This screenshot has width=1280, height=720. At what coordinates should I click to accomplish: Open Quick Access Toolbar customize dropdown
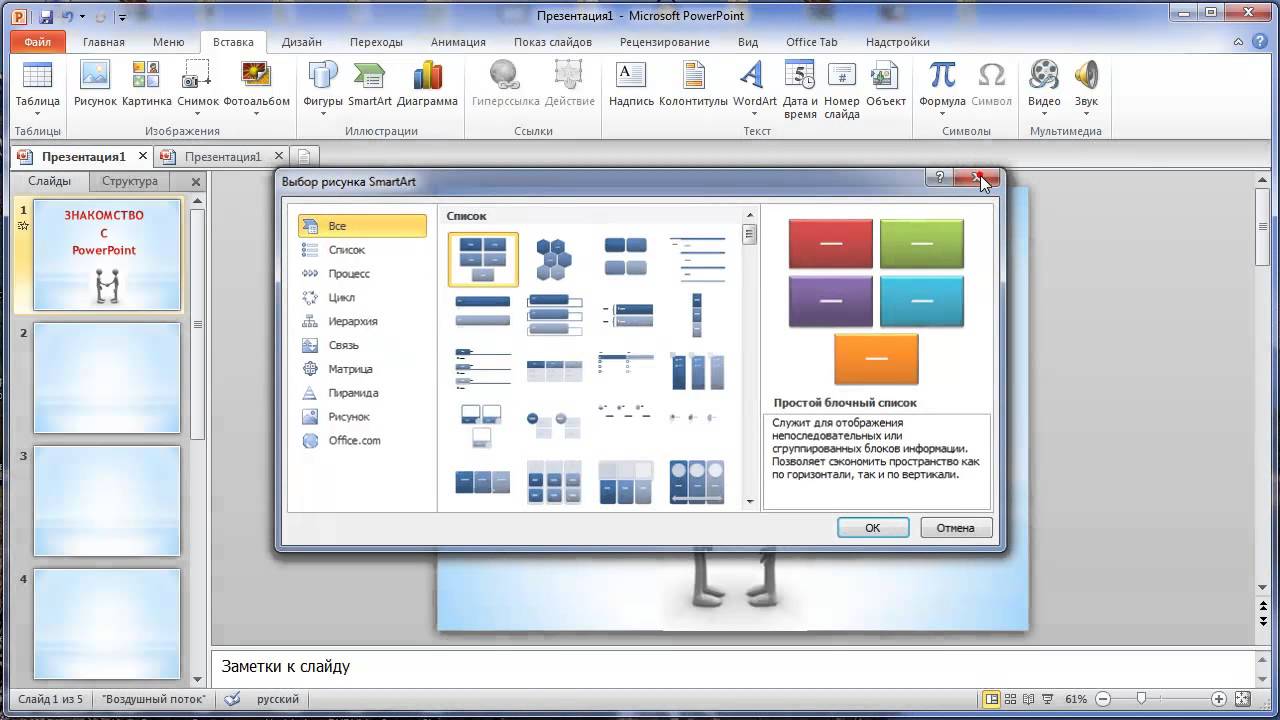[122, 17]
